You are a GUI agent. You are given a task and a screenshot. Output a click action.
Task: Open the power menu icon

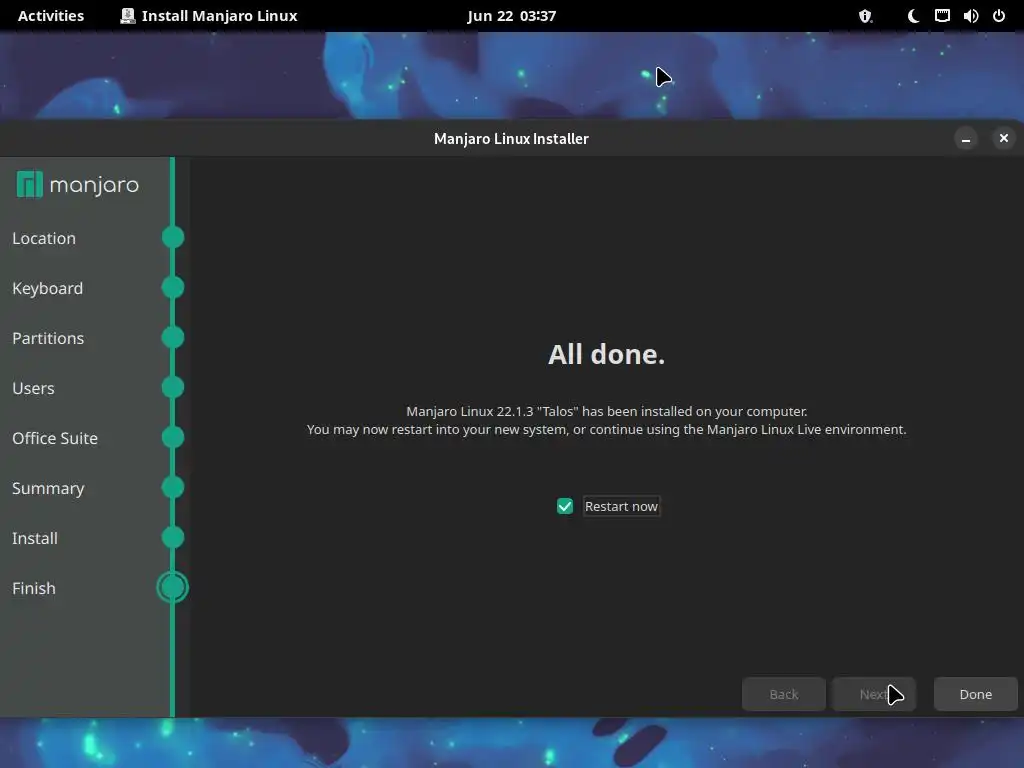point(999,16)
